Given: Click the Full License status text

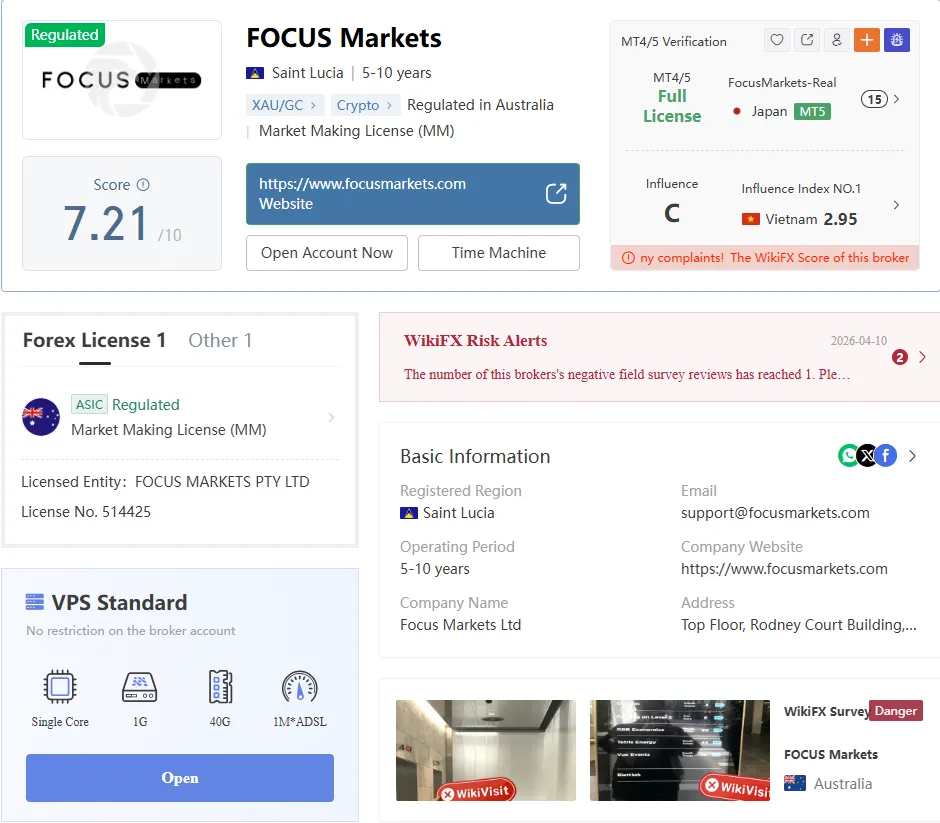Looking at the screenshot, I should point(672,106).
